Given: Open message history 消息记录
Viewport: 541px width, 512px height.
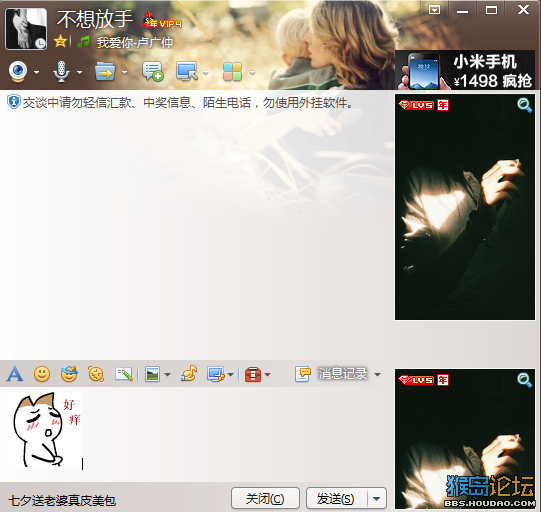Looking at the screenshot, I should [x=331, y=374].
